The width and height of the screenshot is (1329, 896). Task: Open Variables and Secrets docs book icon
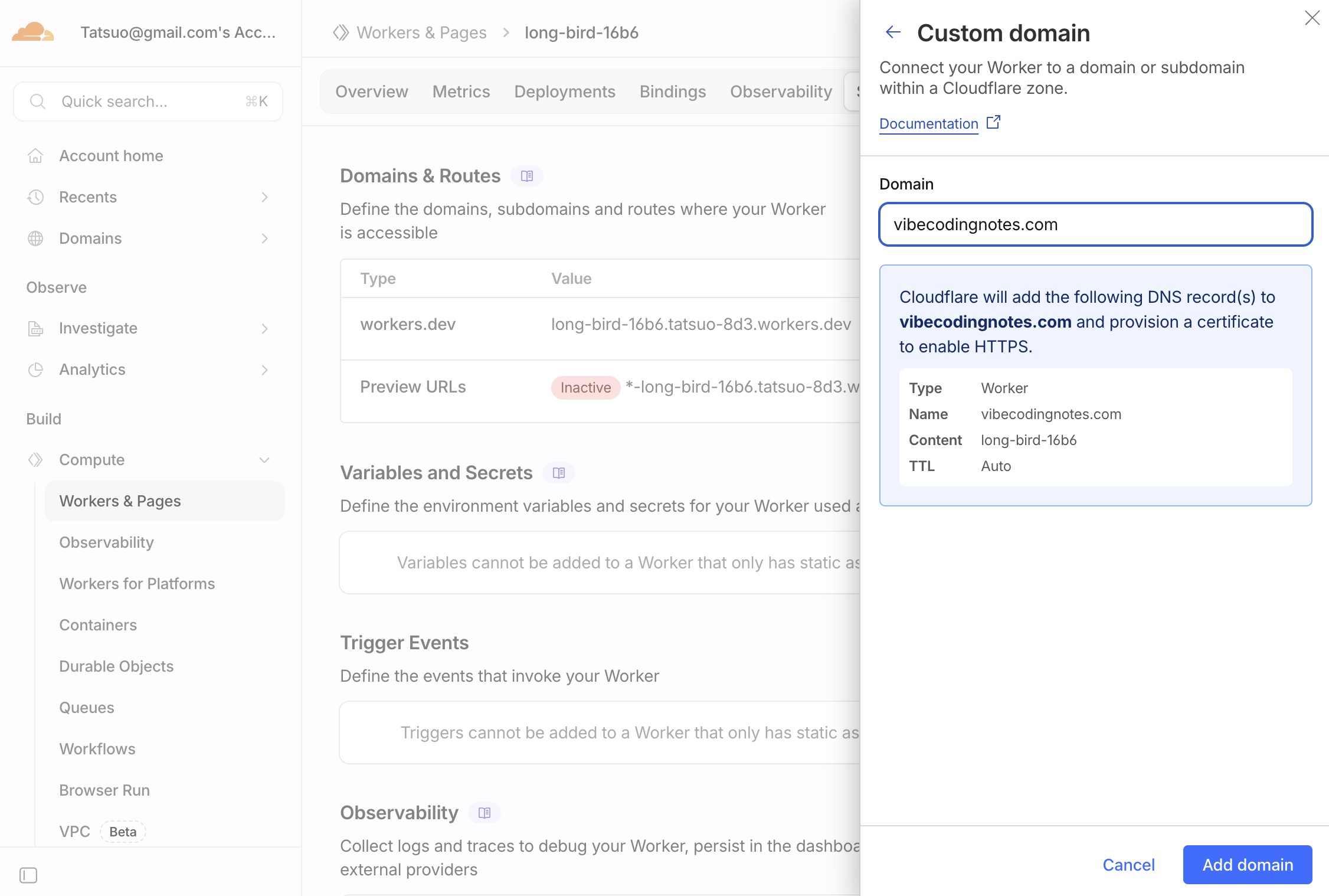pyautogui.click(x=559, y=473)
